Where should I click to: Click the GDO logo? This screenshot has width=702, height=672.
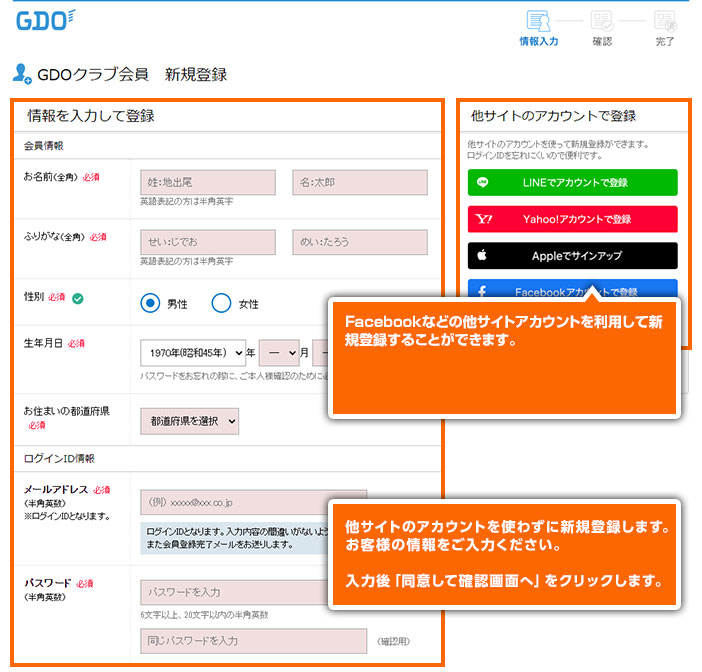point(45,21)
